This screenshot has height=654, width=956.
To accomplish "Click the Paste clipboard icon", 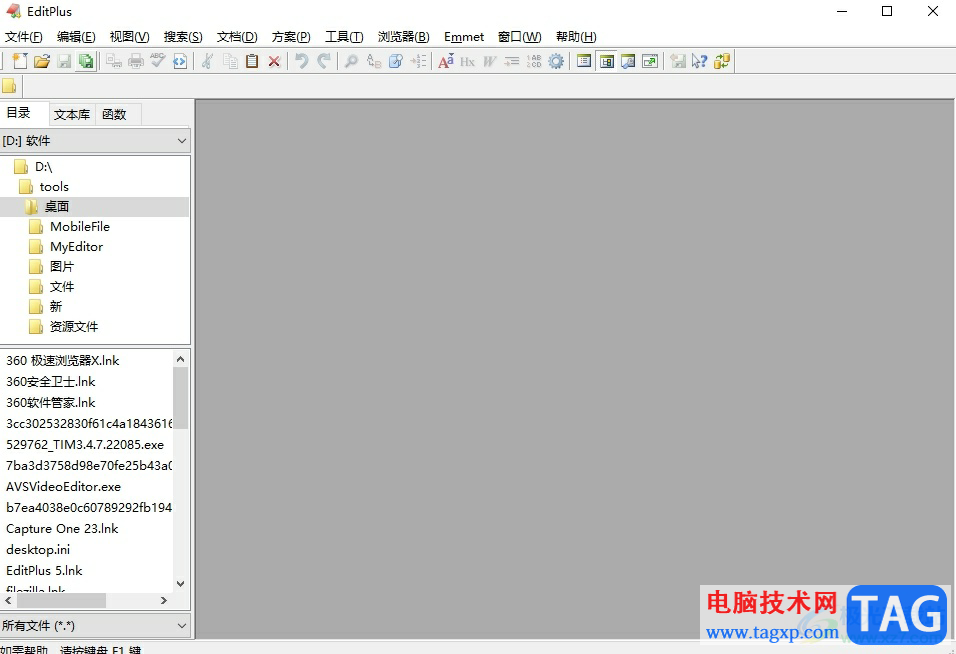I will pos(252,61).
